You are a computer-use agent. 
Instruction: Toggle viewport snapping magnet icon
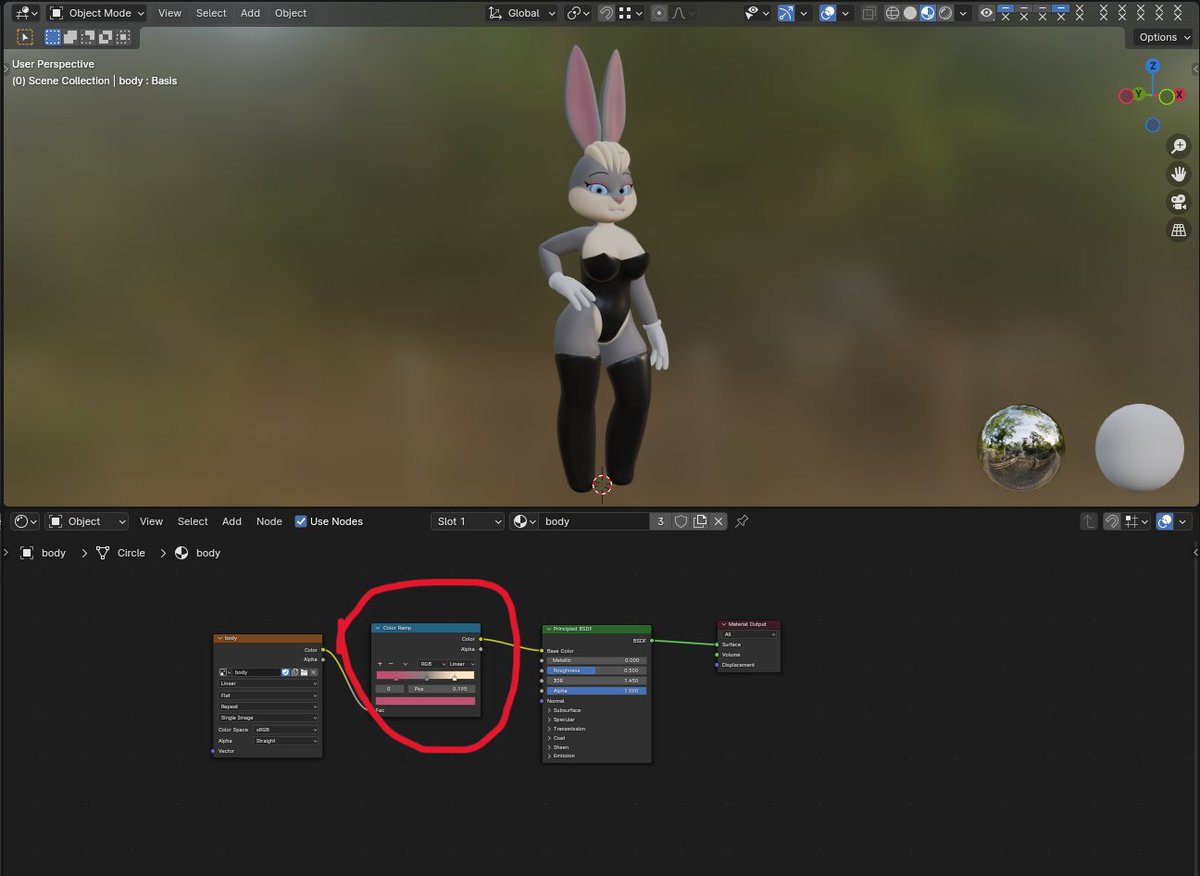[607, 13]
